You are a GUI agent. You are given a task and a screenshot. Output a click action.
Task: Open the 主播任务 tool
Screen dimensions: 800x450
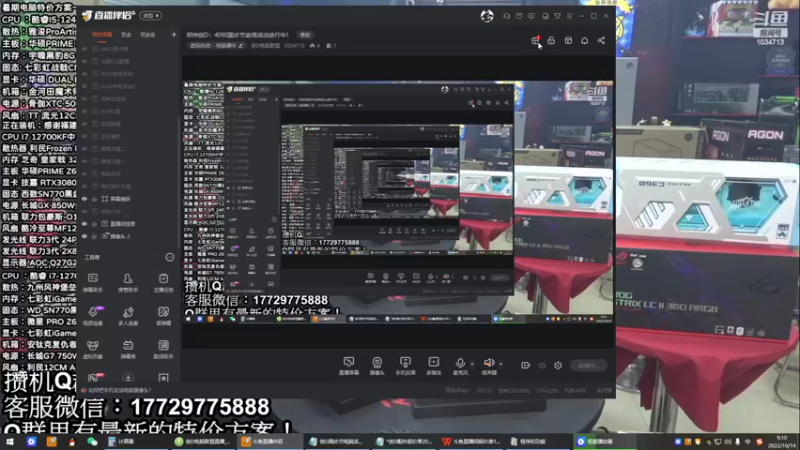coord(163,282)
